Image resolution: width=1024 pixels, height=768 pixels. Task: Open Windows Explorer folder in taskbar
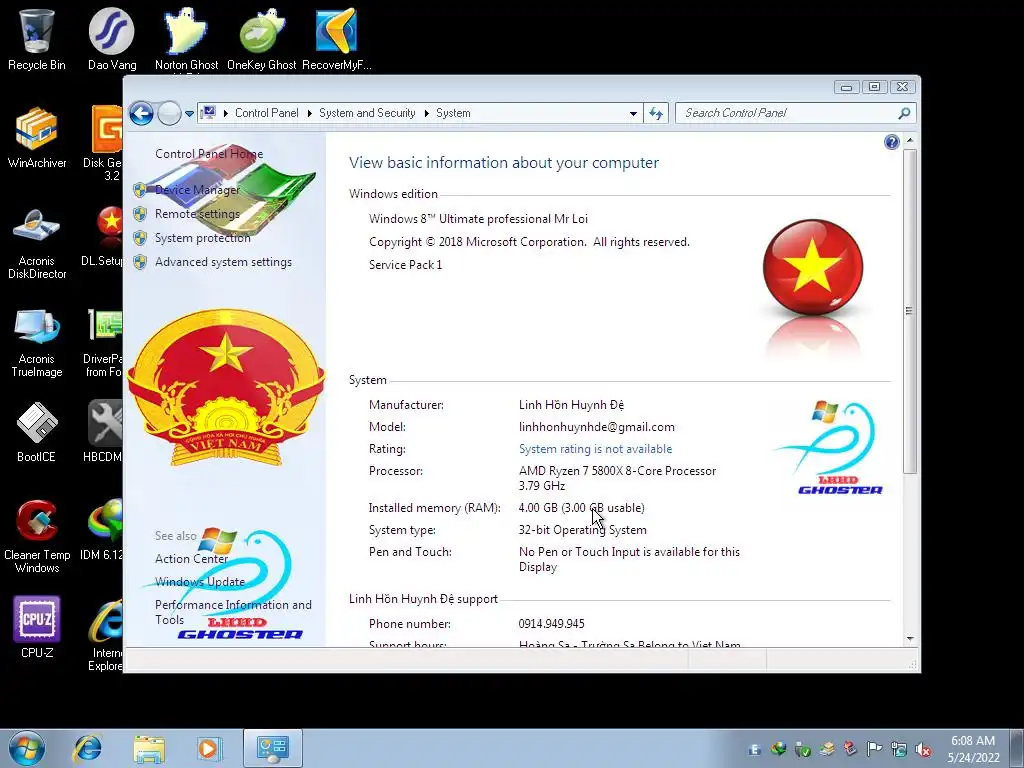pos(149,748)
